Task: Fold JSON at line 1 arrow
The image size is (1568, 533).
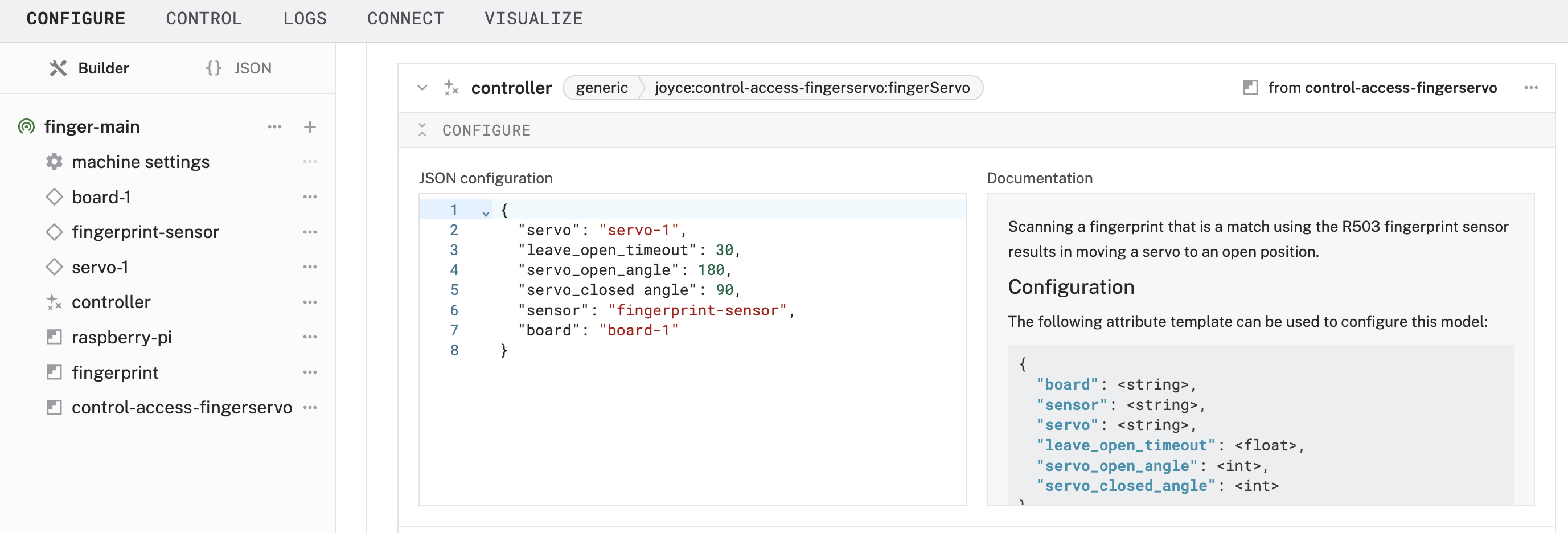Action: (x=485, y=213)
